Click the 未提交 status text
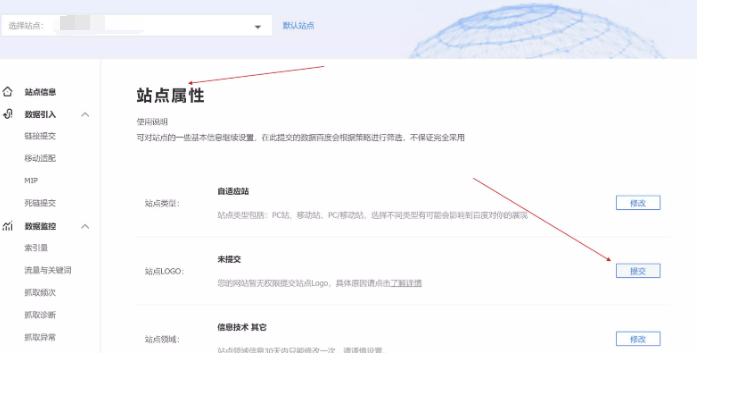This screenshot has width=736, height=396. 229,259
